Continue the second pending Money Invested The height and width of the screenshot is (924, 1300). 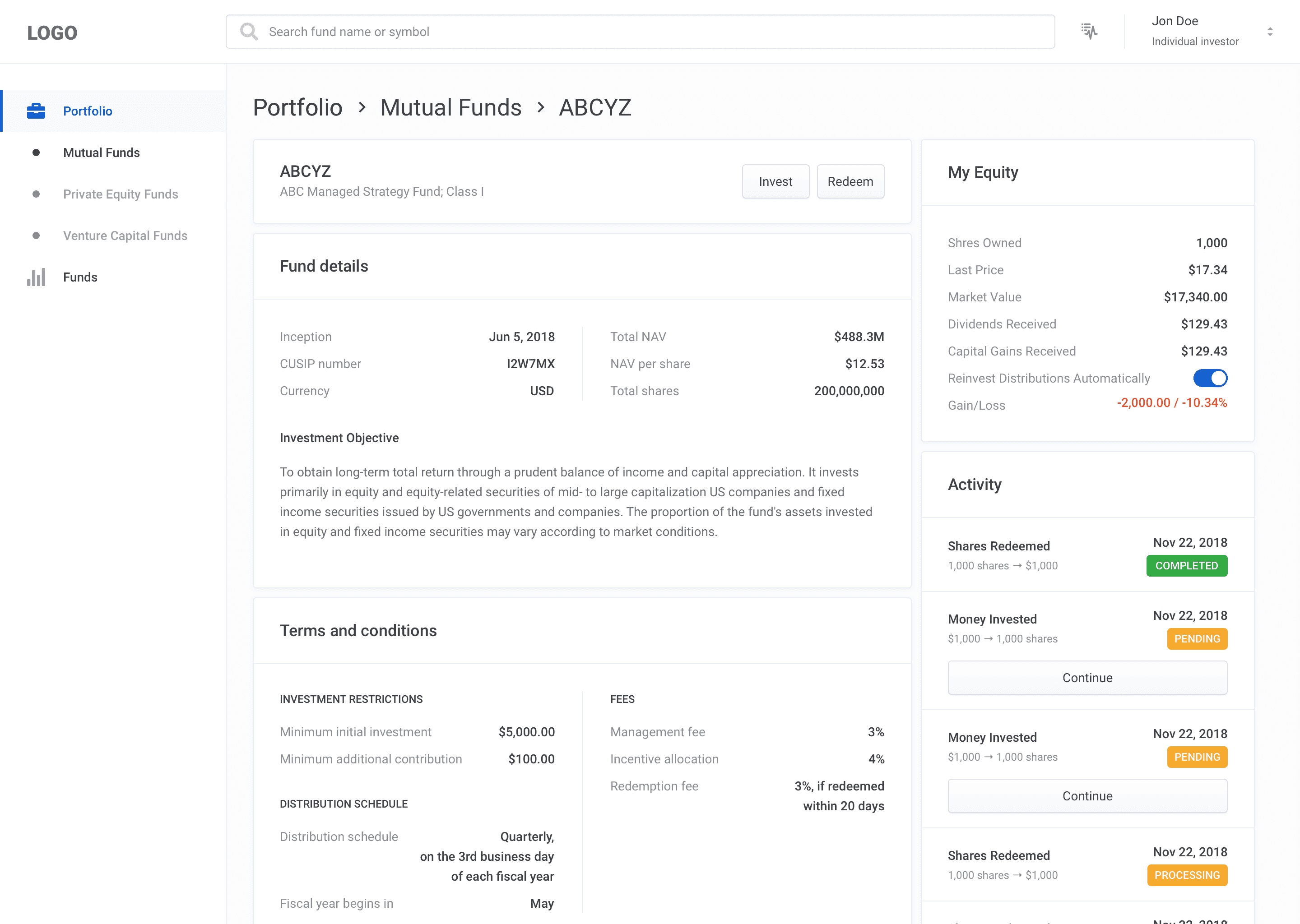(1087, 796)
